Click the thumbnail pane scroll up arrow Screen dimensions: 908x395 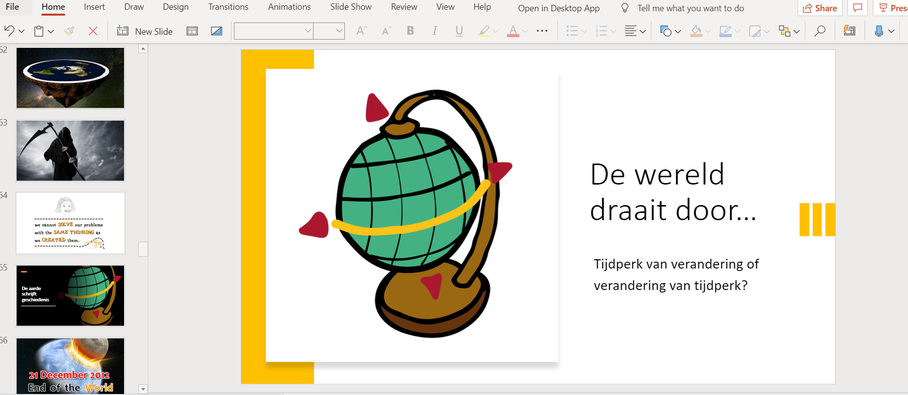[x=143, y=49]
